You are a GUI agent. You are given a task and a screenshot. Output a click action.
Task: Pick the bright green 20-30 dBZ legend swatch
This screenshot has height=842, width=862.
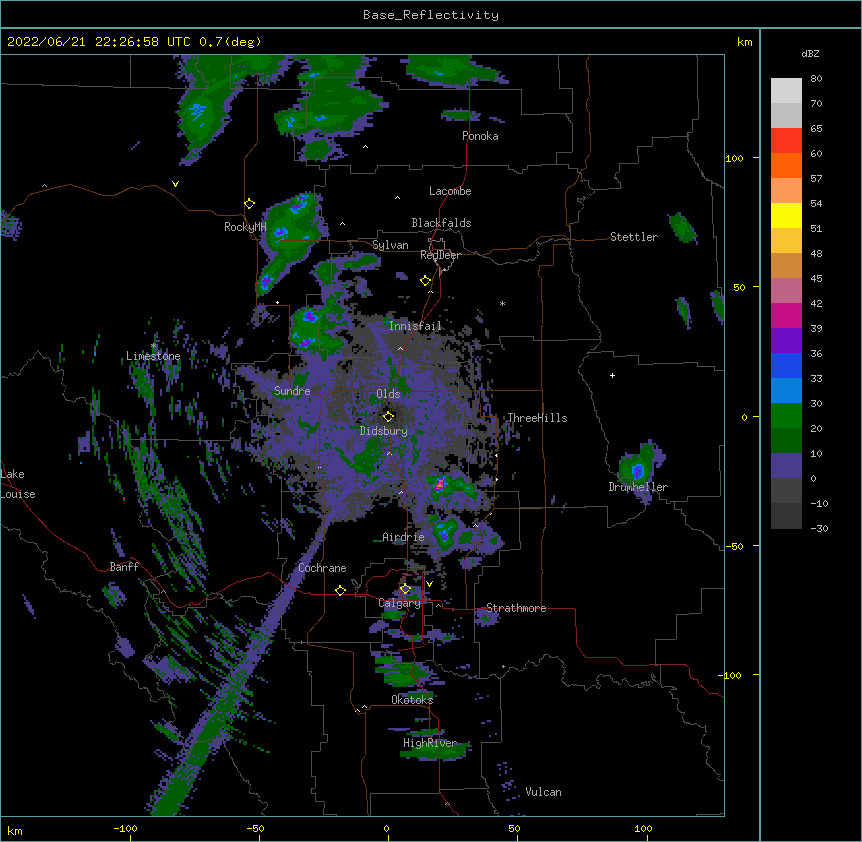786,416
